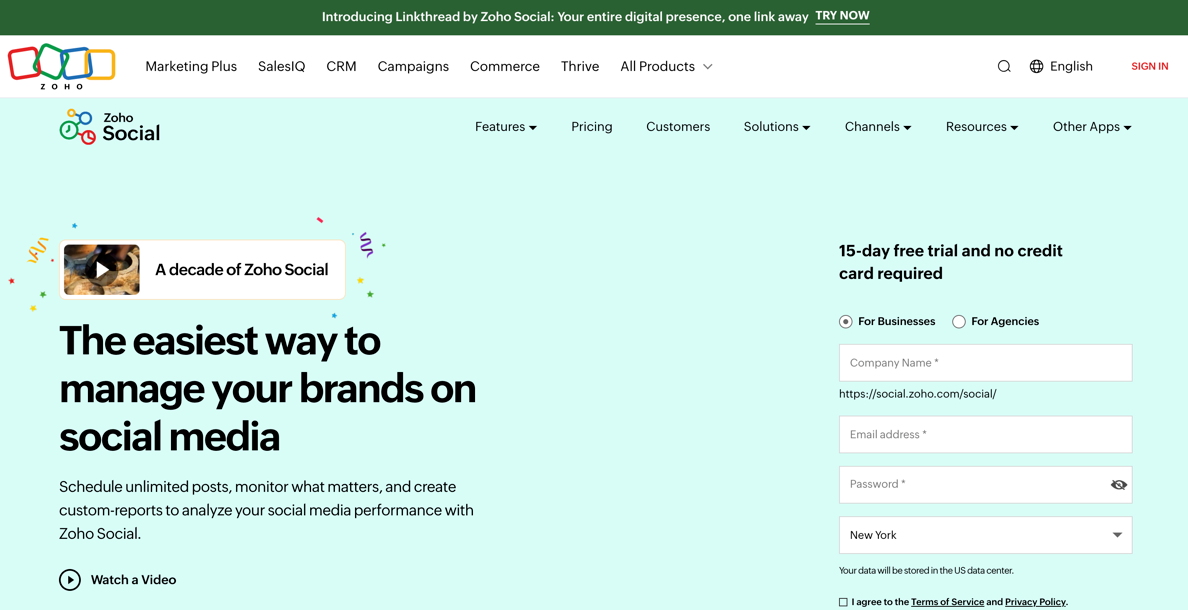This screenshot has width=1188, height=610.
Task: Expand the Features menu
Action: pos(505,127)
